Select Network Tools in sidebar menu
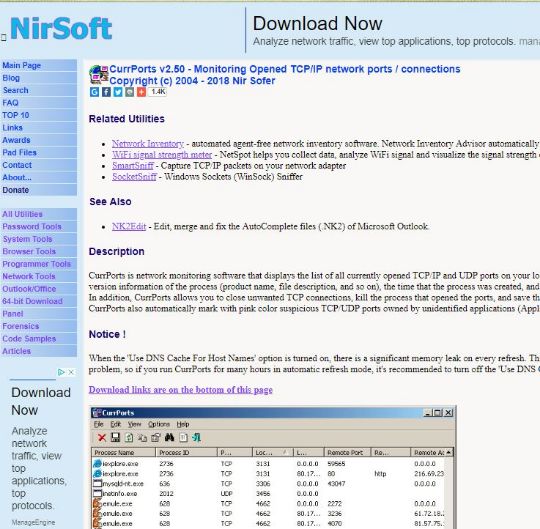This screenshot has height=529, width=540. point(29,276)
